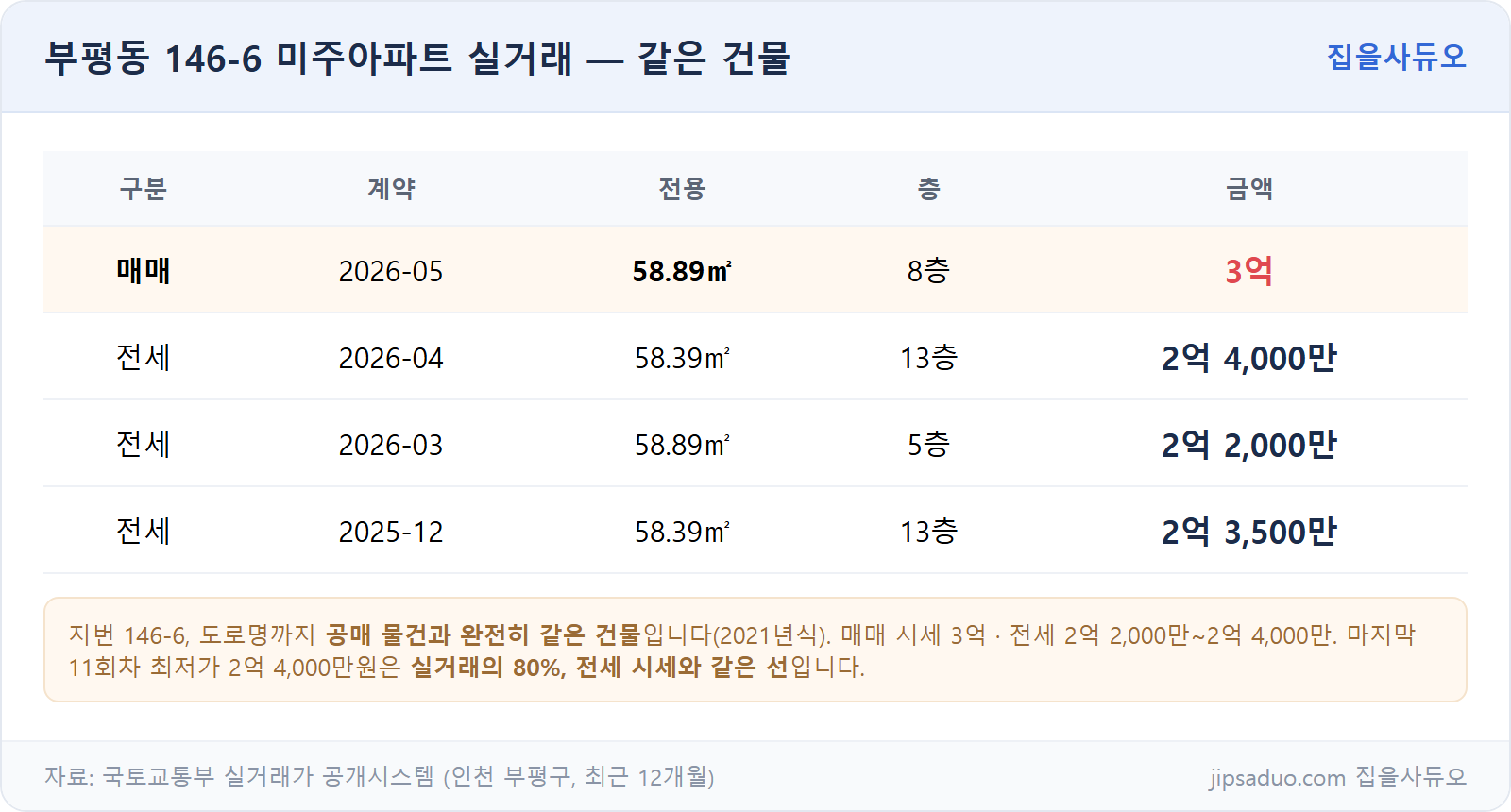Open the jipsaduo.com 집을사듀오 footer link
1511x812 pixels.
coord(1337,777)
